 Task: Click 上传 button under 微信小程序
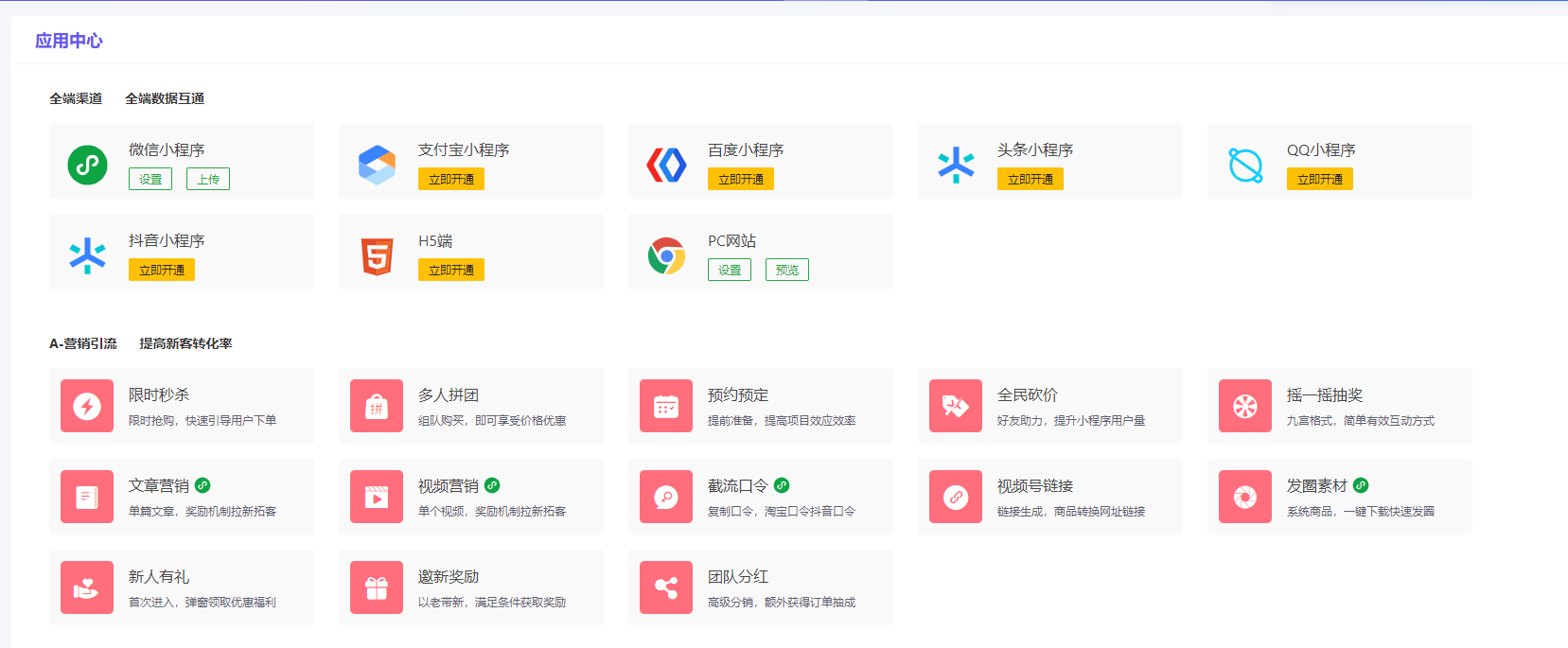click(x=208, y=179)
